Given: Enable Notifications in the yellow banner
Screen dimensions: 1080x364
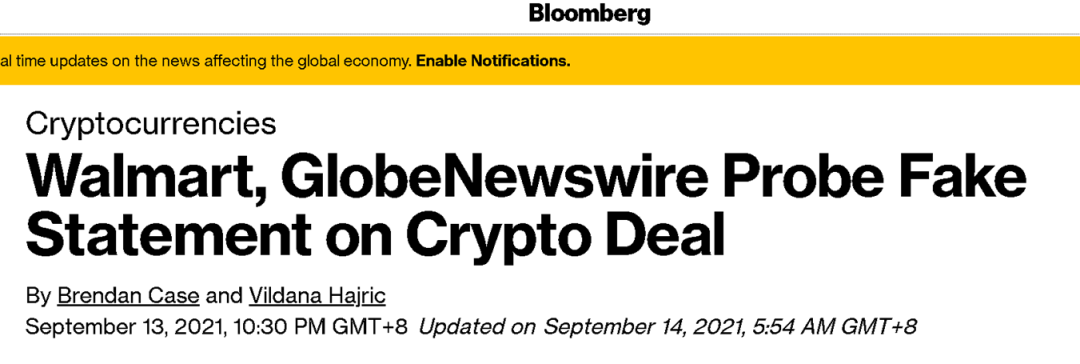Looking at the screenshot, I should point(493,61).
